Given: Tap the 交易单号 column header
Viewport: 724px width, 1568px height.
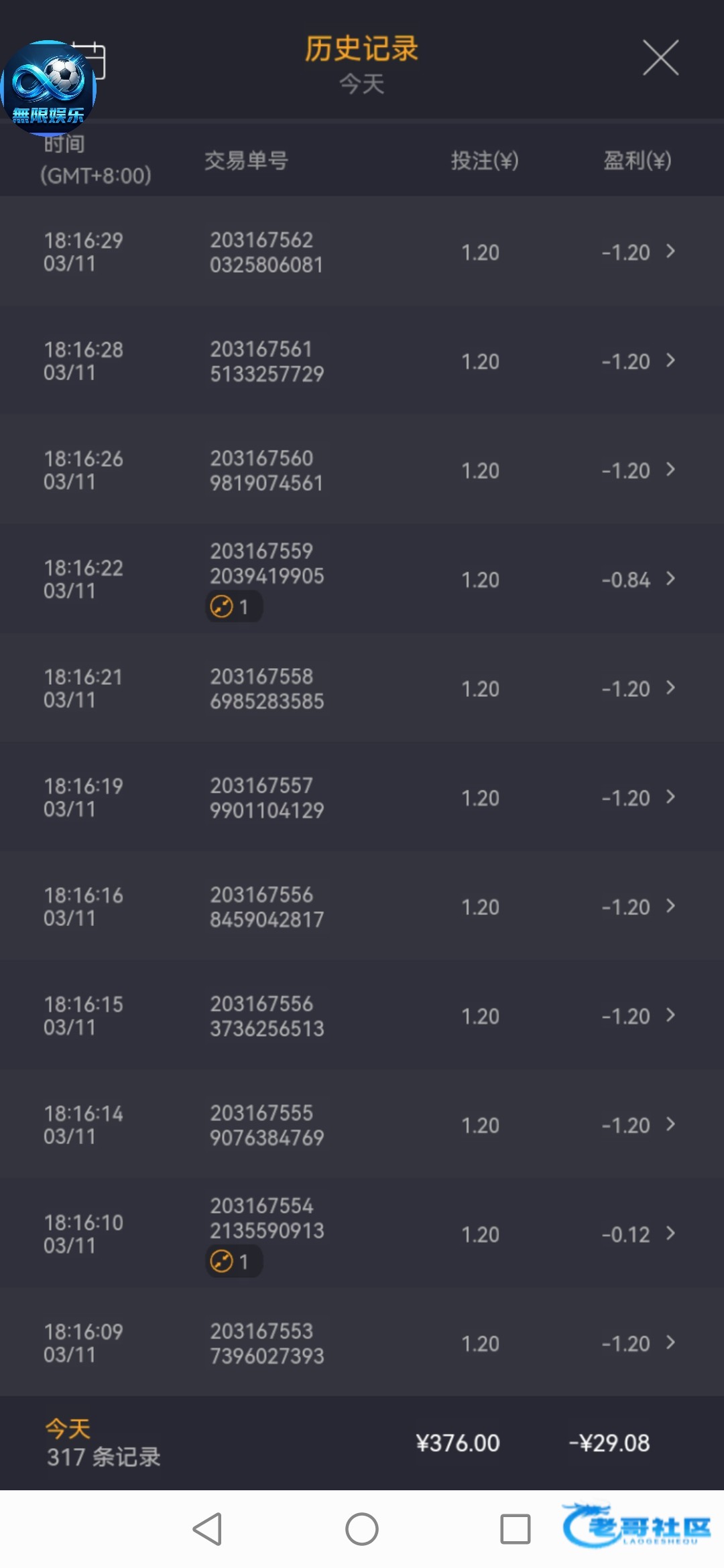Looking at the screenshot, I should coord(246,161).
